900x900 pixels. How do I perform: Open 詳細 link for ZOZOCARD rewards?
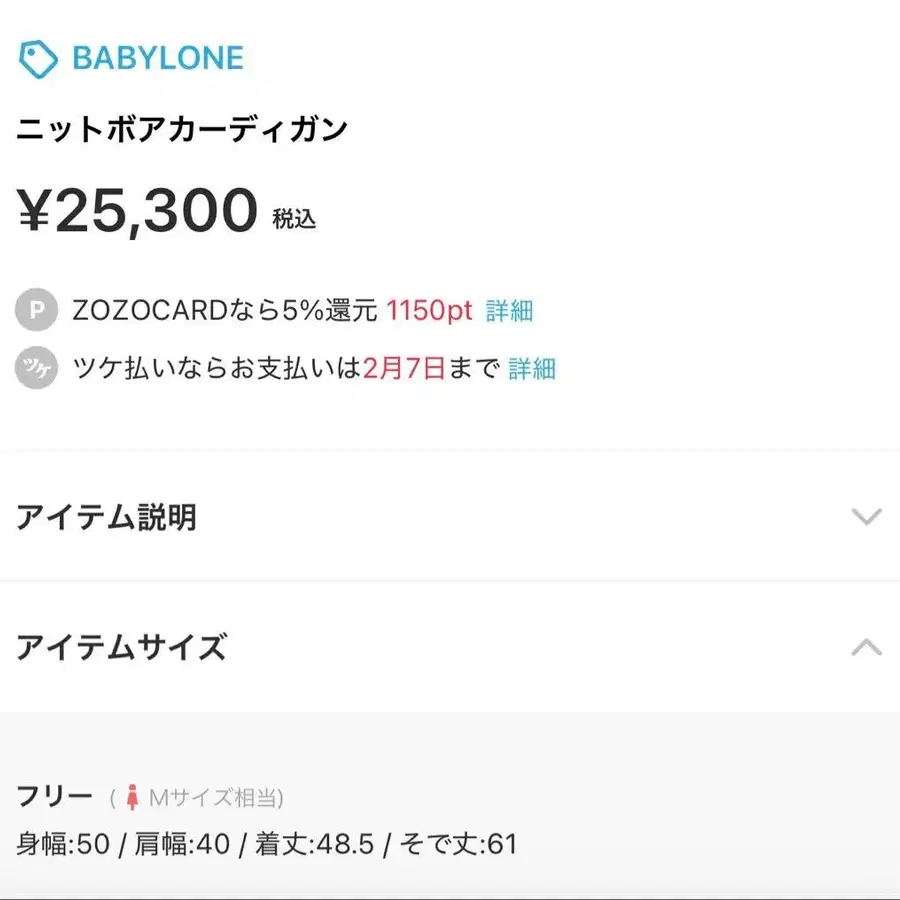tap(508, 311)
